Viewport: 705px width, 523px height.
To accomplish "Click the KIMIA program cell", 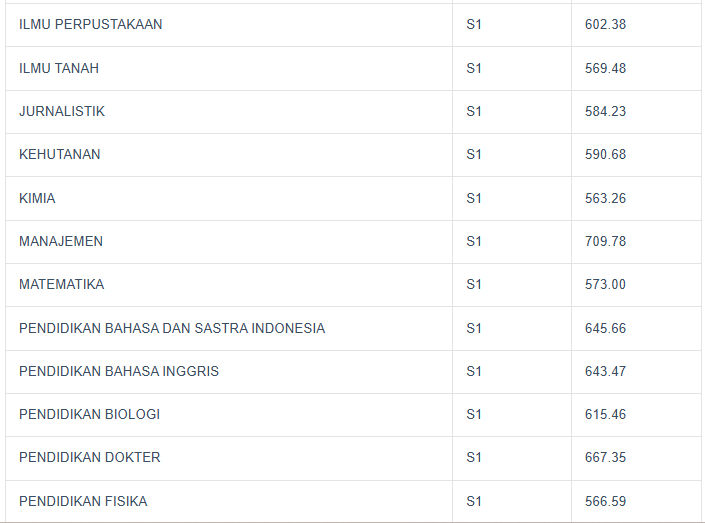I will coord(37,198).
